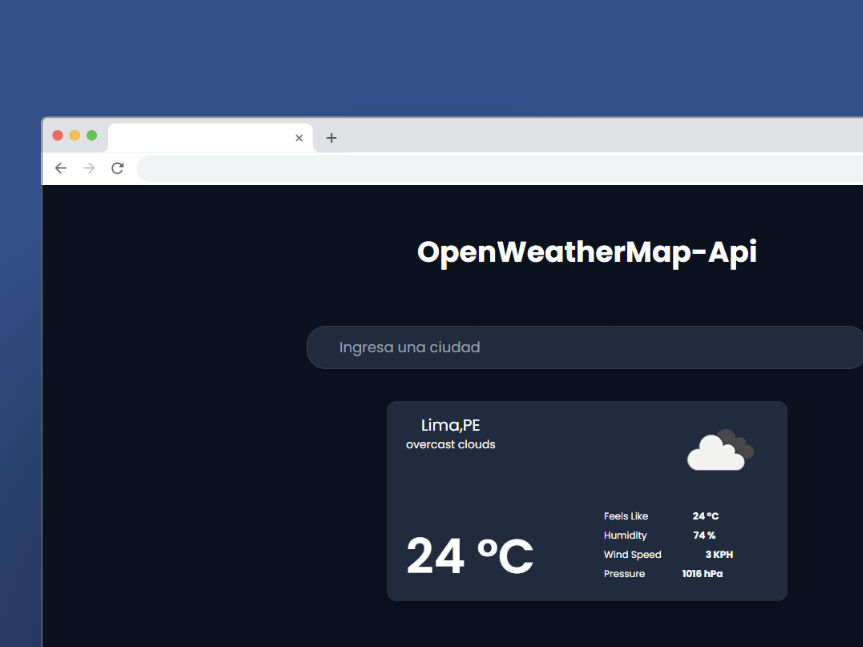Click the yellow minimize window button
863x647 pixels.
click(75, 135)
